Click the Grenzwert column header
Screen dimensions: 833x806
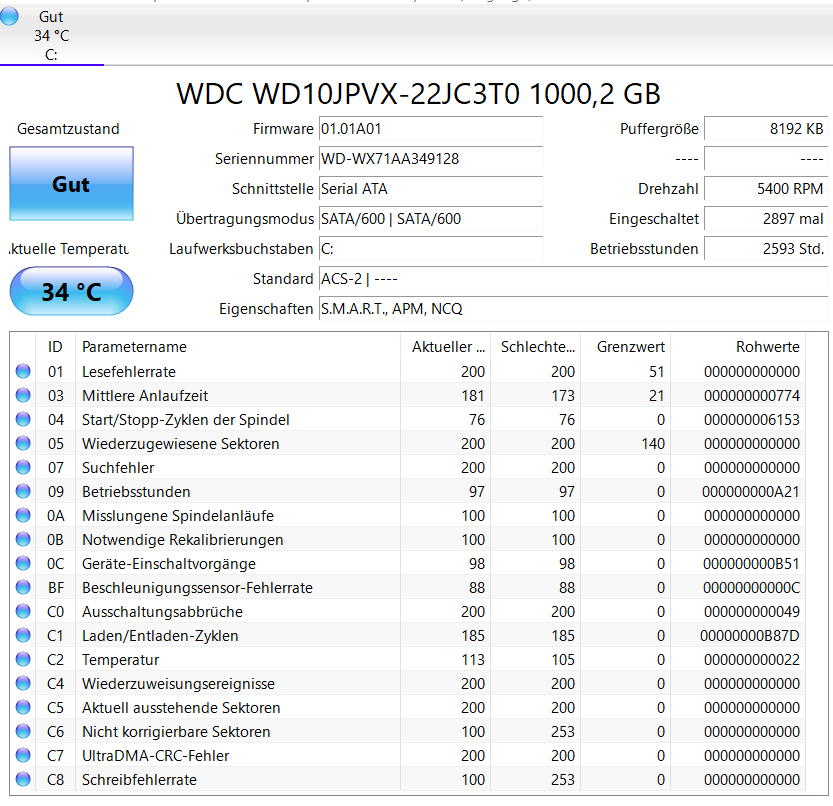(626, 347)
